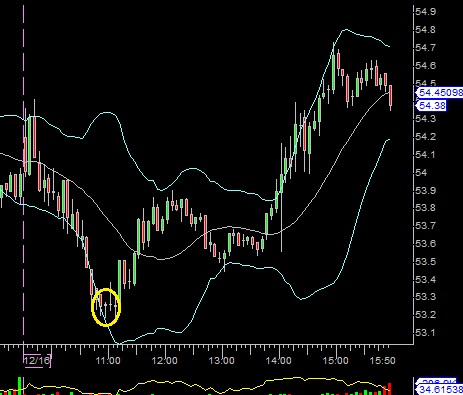This screenshot has width=463, height=395.
Task: Click the 53.1 price axis label
Action: coord(425,333)
